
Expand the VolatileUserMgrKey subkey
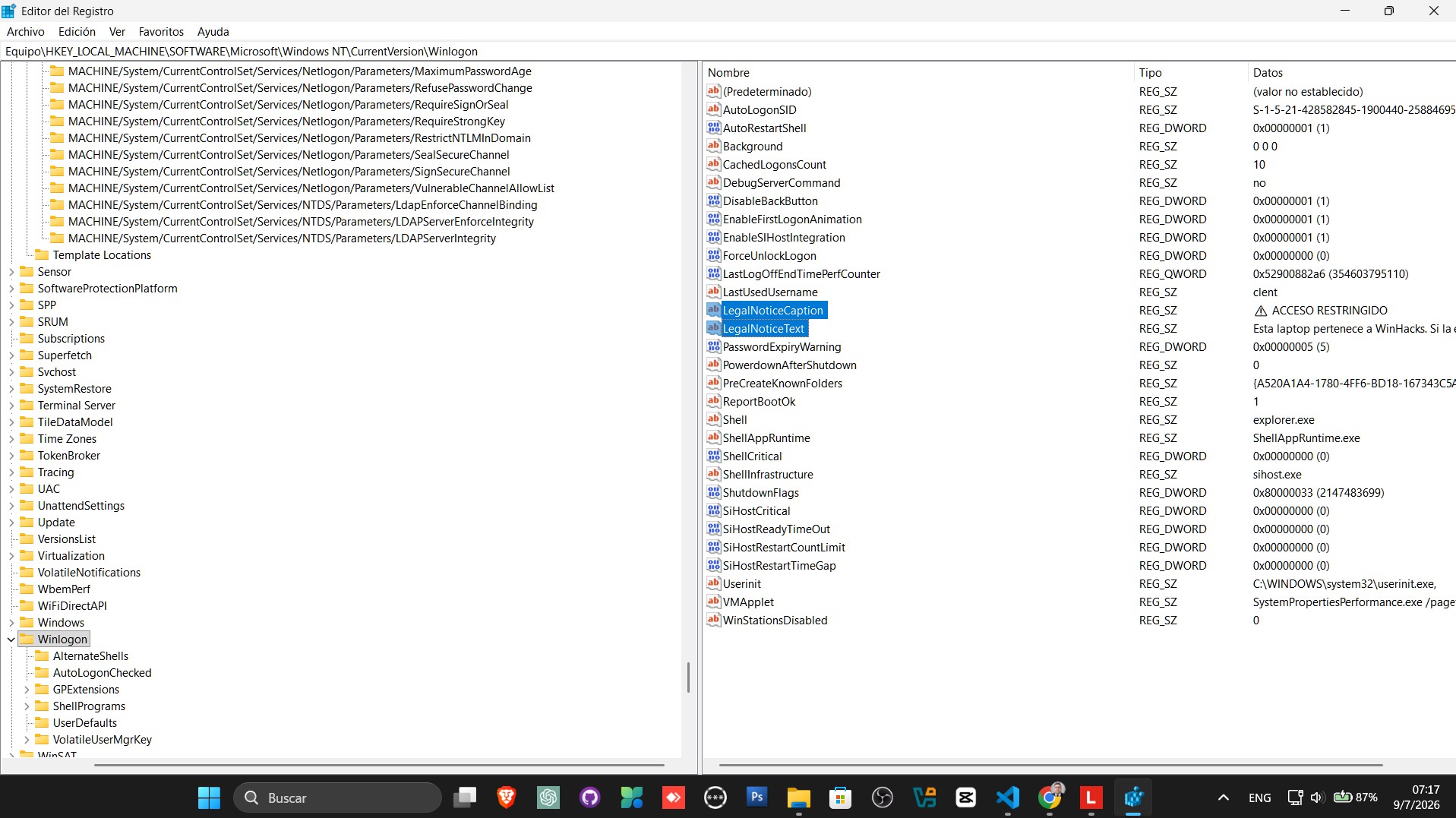pos(27,740)
